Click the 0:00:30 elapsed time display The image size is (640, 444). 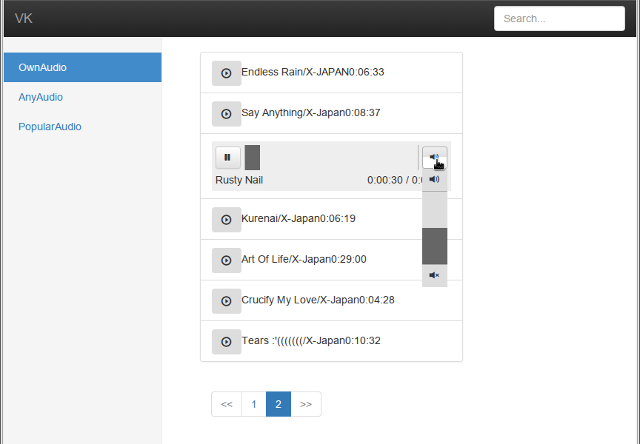[x=385, y=180]
